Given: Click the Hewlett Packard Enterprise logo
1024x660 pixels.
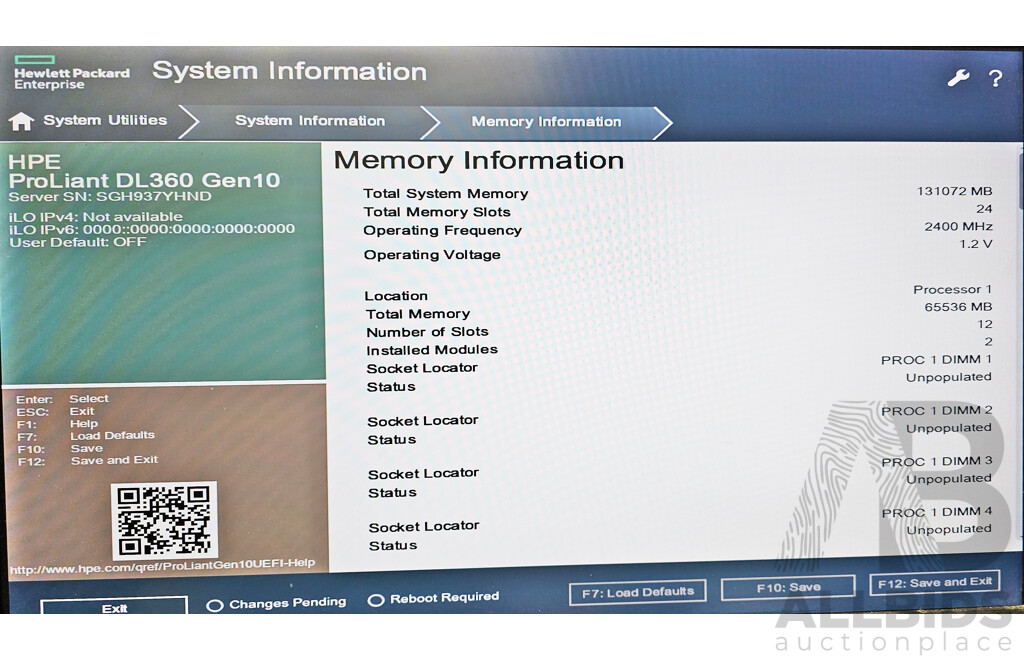Looking at the screenshot, I should pos(71,77).
